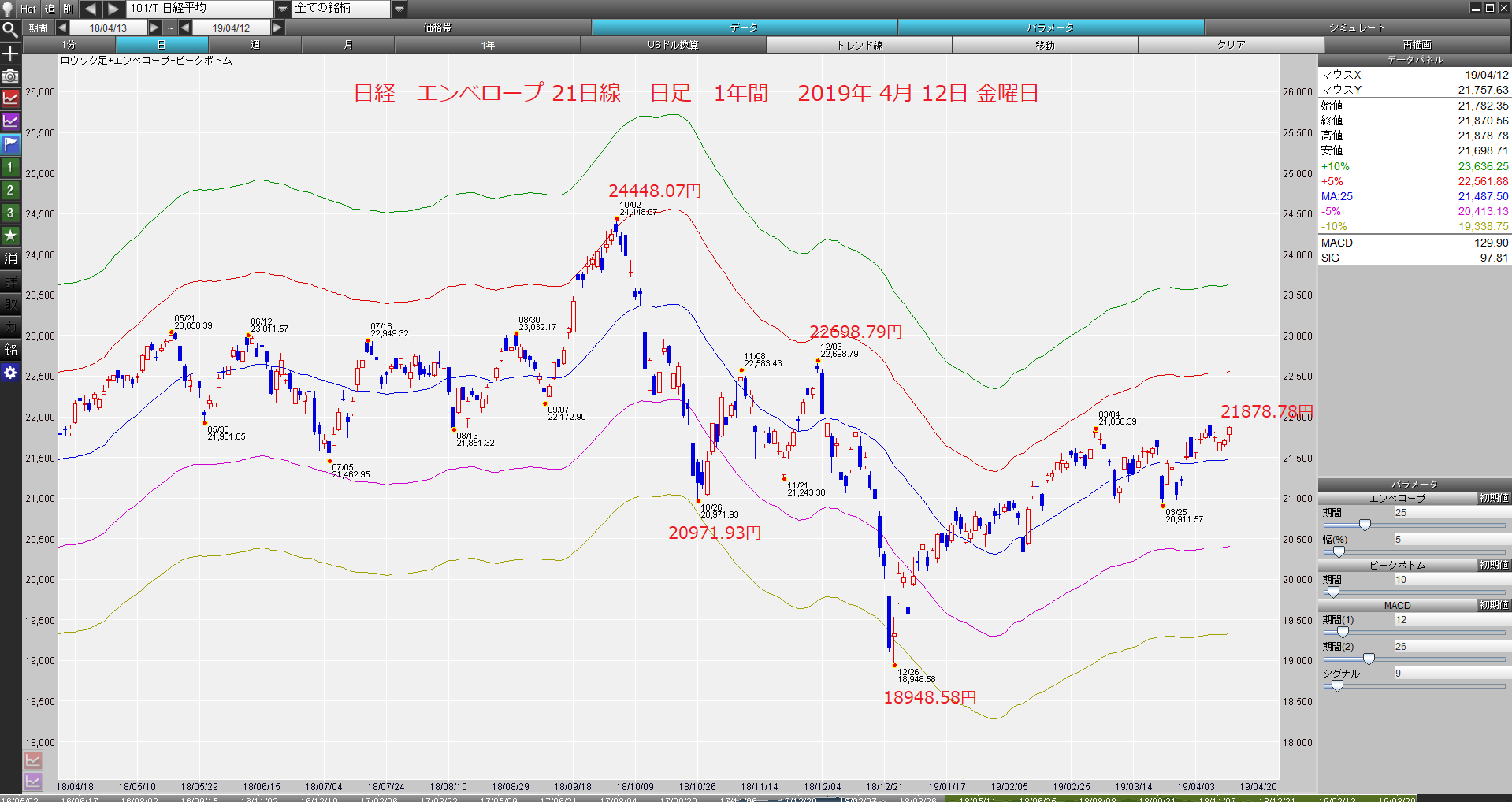
Task: Switch to 1分 timeframe
Action: [69, 45]
